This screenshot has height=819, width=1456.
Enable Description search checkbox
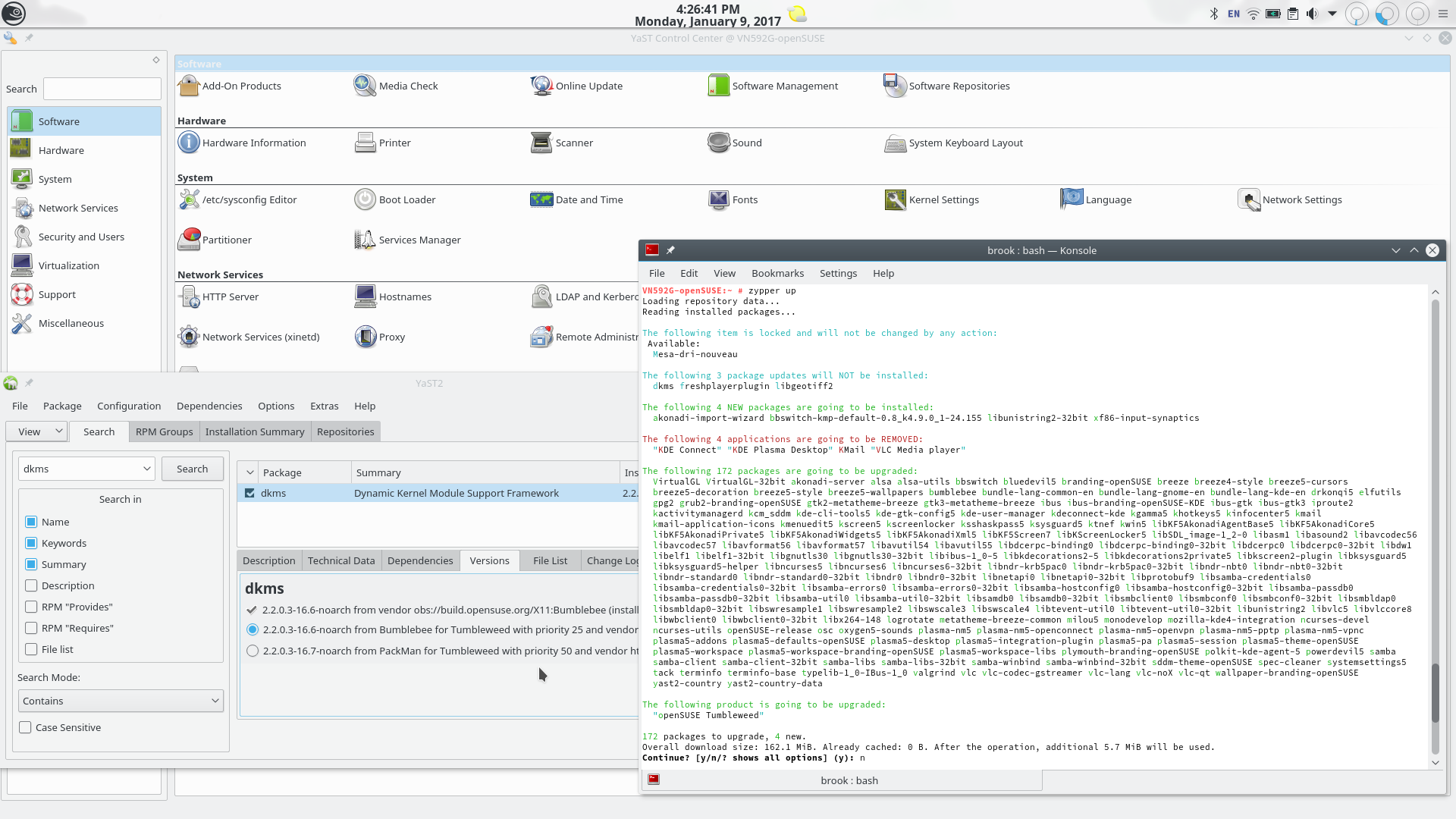coord(31,585)
